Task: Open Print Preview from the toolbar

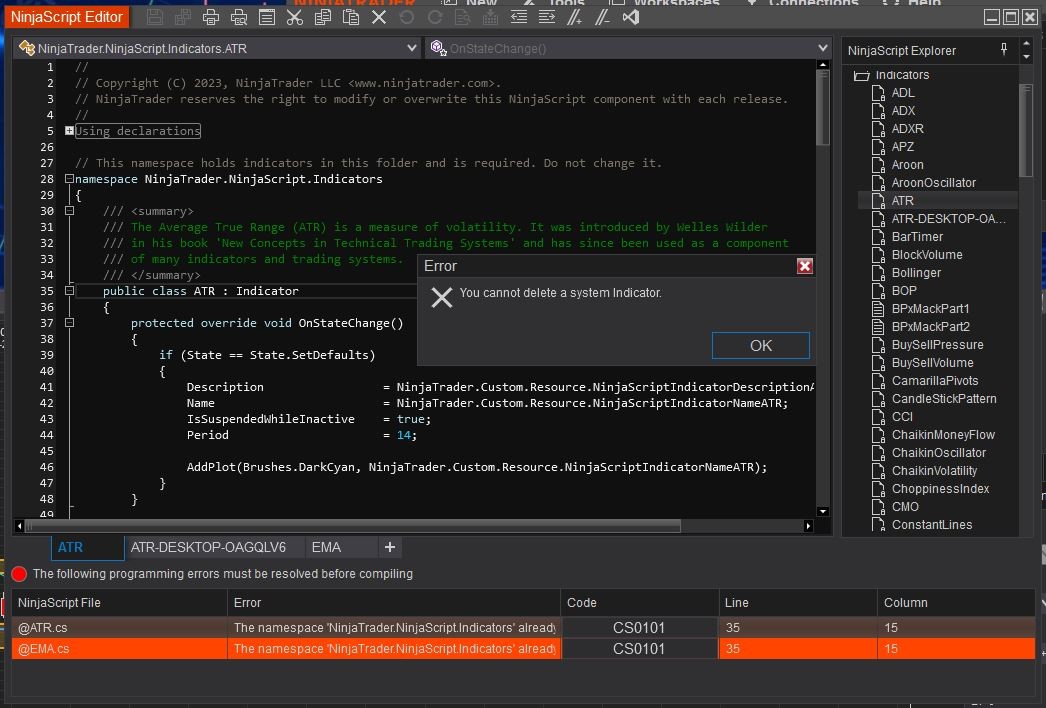Action: point(239,17)
